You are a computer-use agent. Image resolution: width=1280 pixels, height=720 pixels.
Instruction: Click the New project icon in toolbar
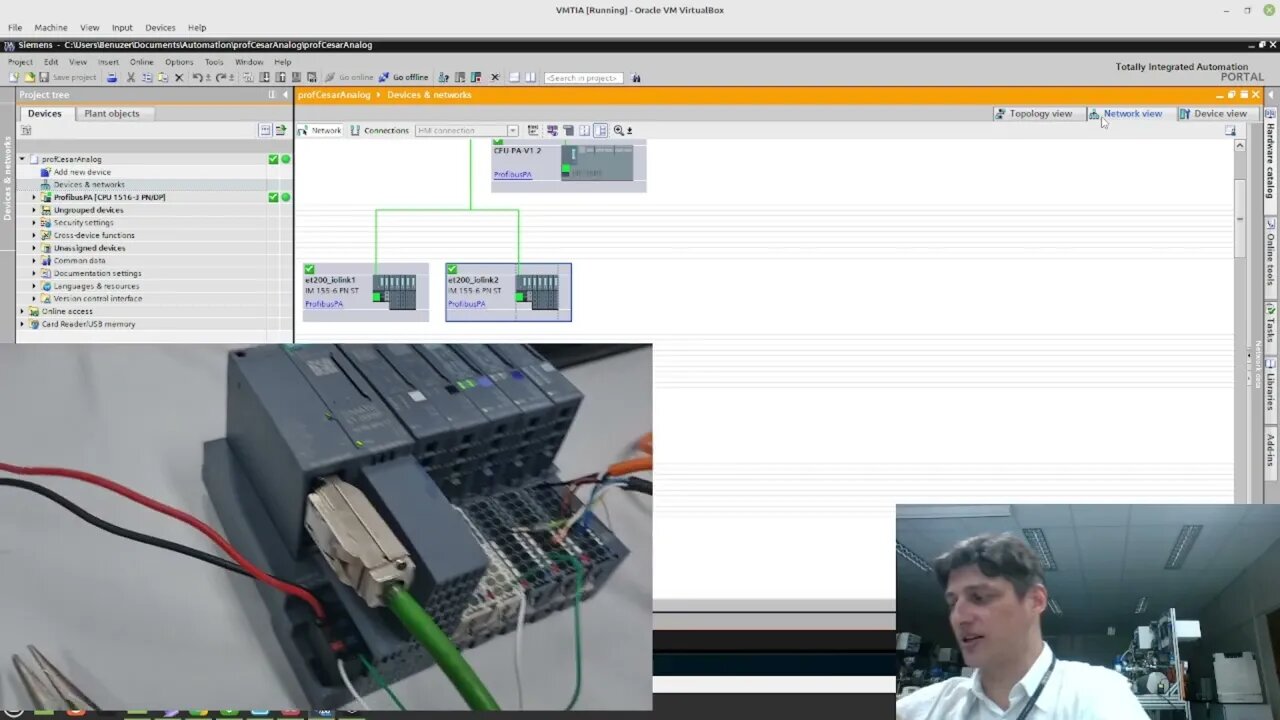tap(14, 77)
